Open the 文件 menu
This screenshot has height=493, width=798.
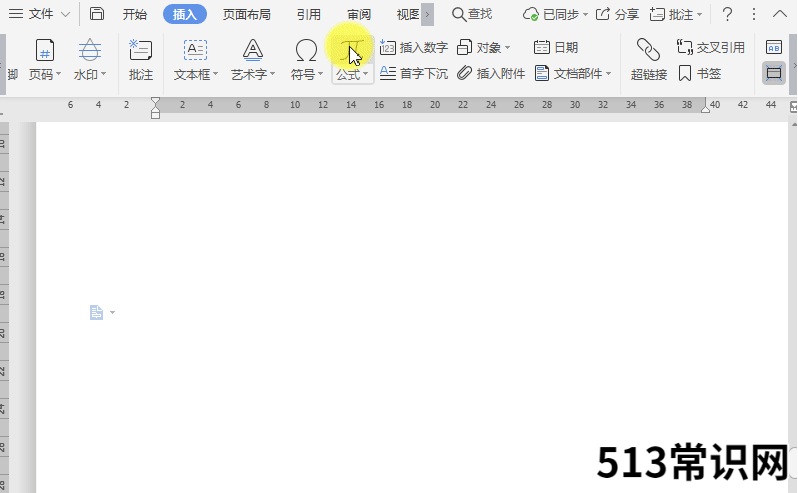click(x=31, y=14)
